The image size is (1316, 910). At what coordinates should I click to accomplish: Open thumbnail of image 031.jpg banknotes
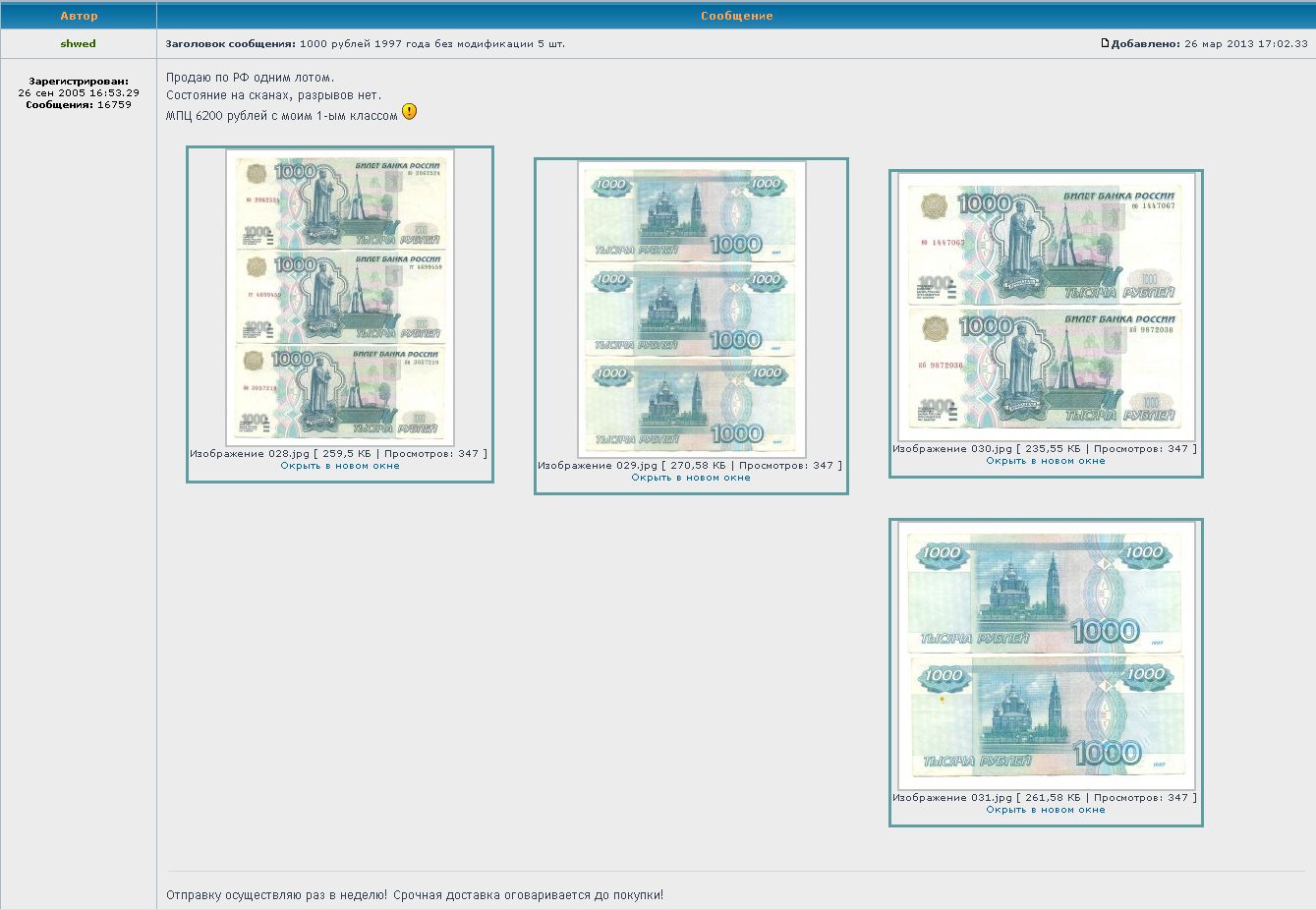1046,655
